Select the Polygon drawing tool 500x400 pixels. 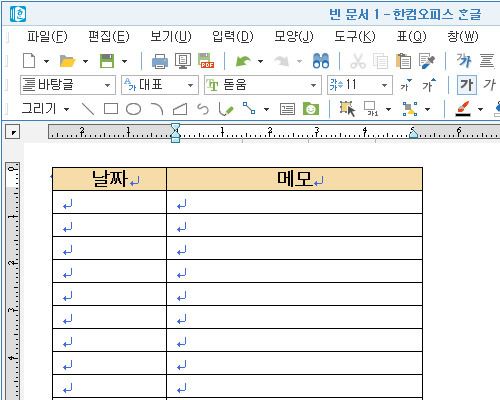click(x=180, y=109)
